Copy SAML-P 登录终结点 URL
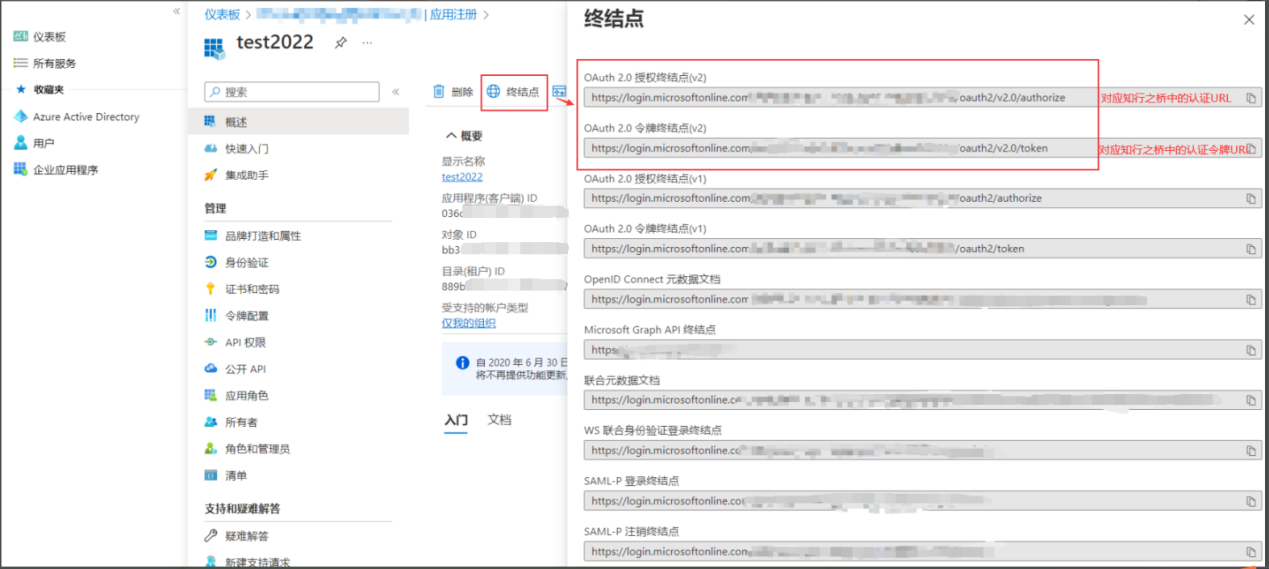Screen dimensions: 1269x569 [1251, 501]
